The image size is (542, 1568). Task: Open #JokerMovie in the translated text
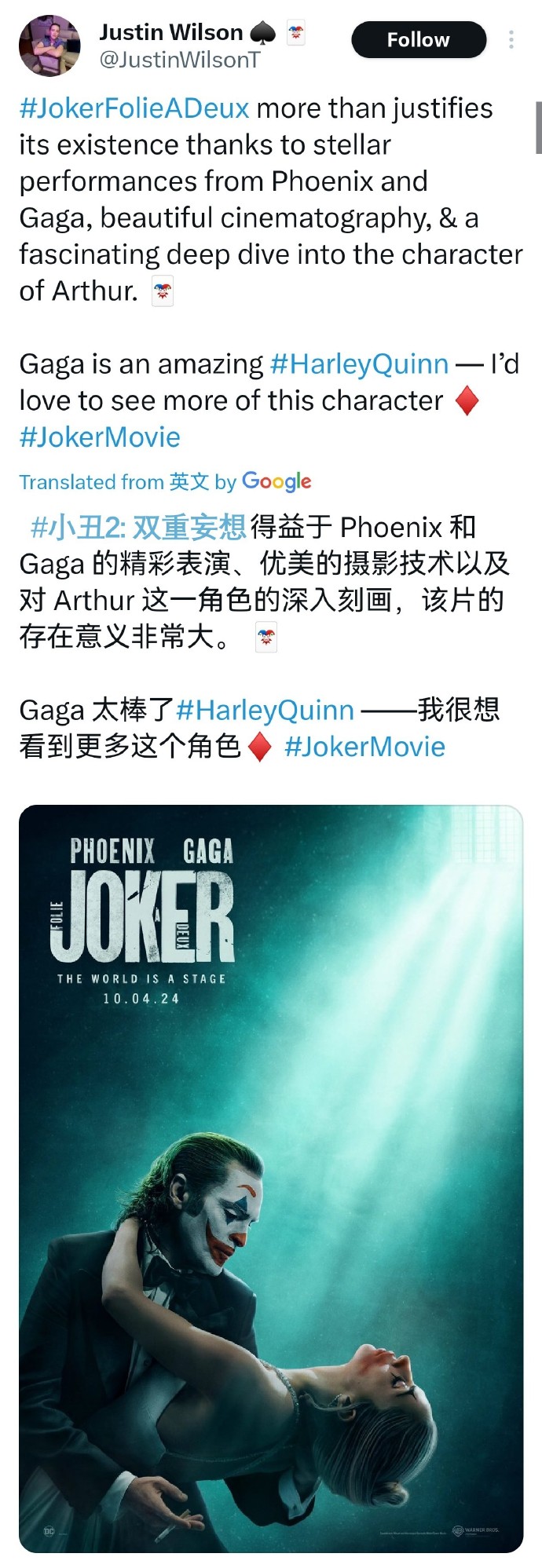pyautogui.click(x=364, y=747)
